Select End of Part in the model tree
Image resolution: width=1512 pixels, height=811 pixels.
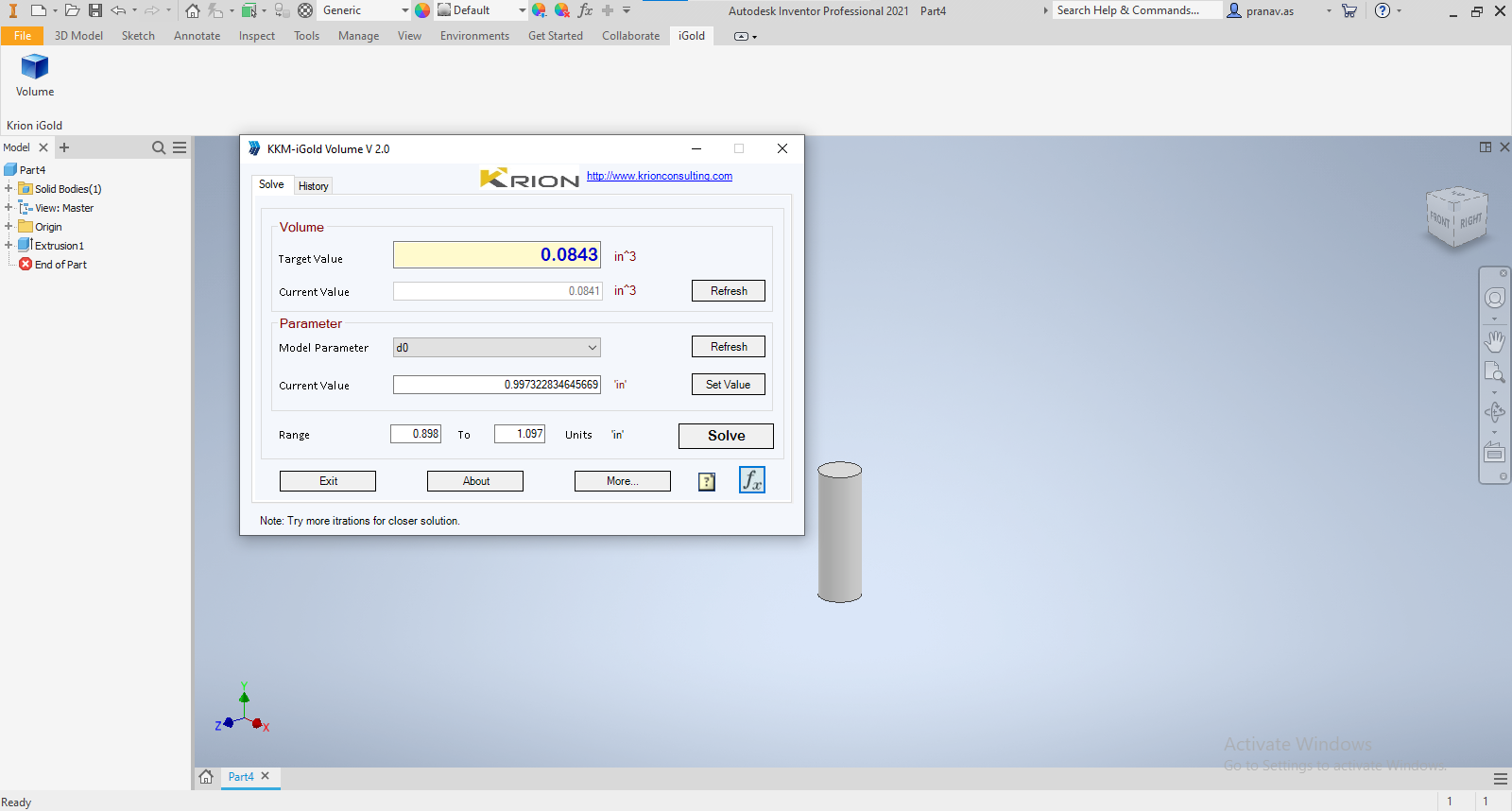[x=53, y=265]
